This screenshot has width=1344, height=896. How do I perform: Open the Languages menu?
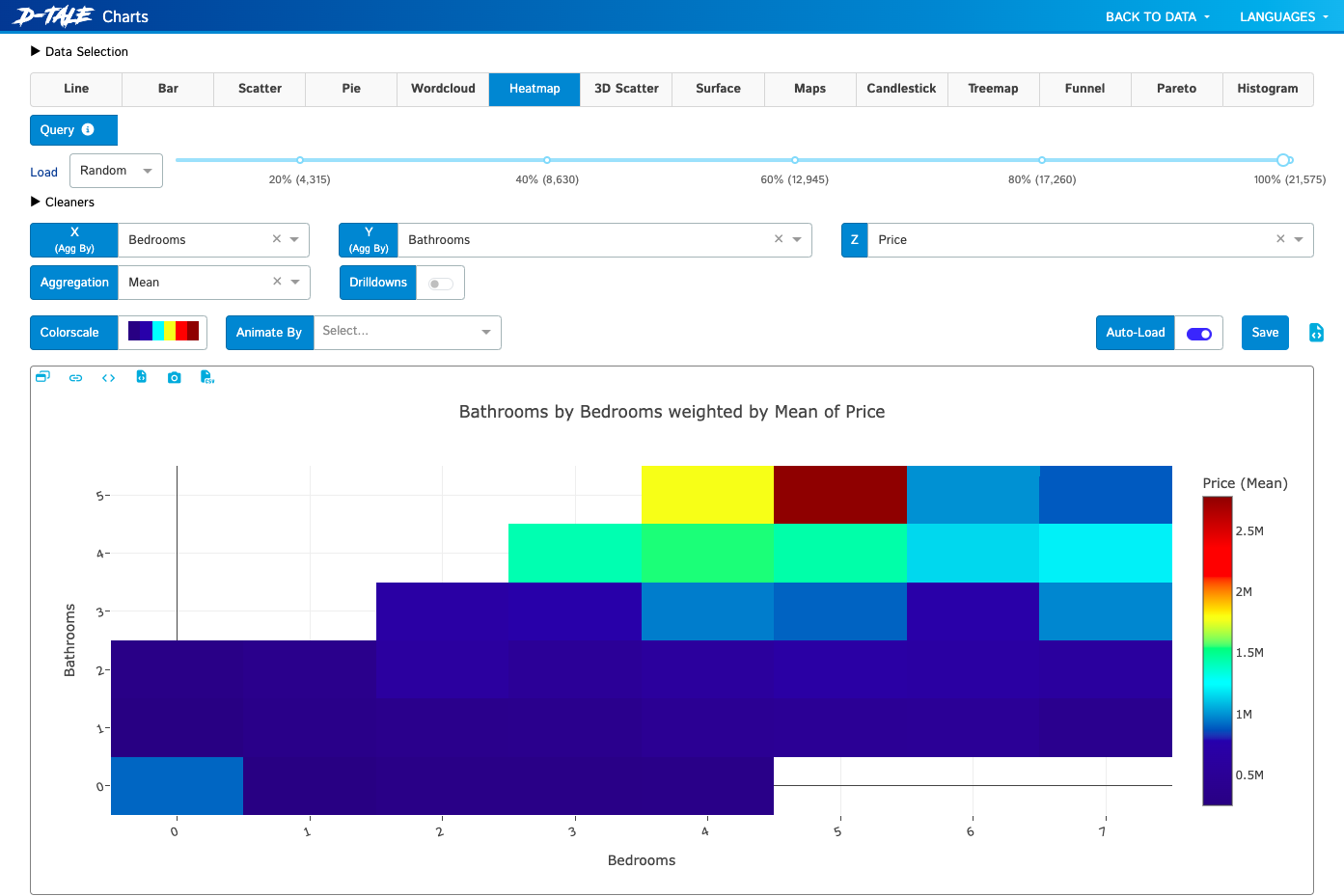click(x=1284, y=16)
